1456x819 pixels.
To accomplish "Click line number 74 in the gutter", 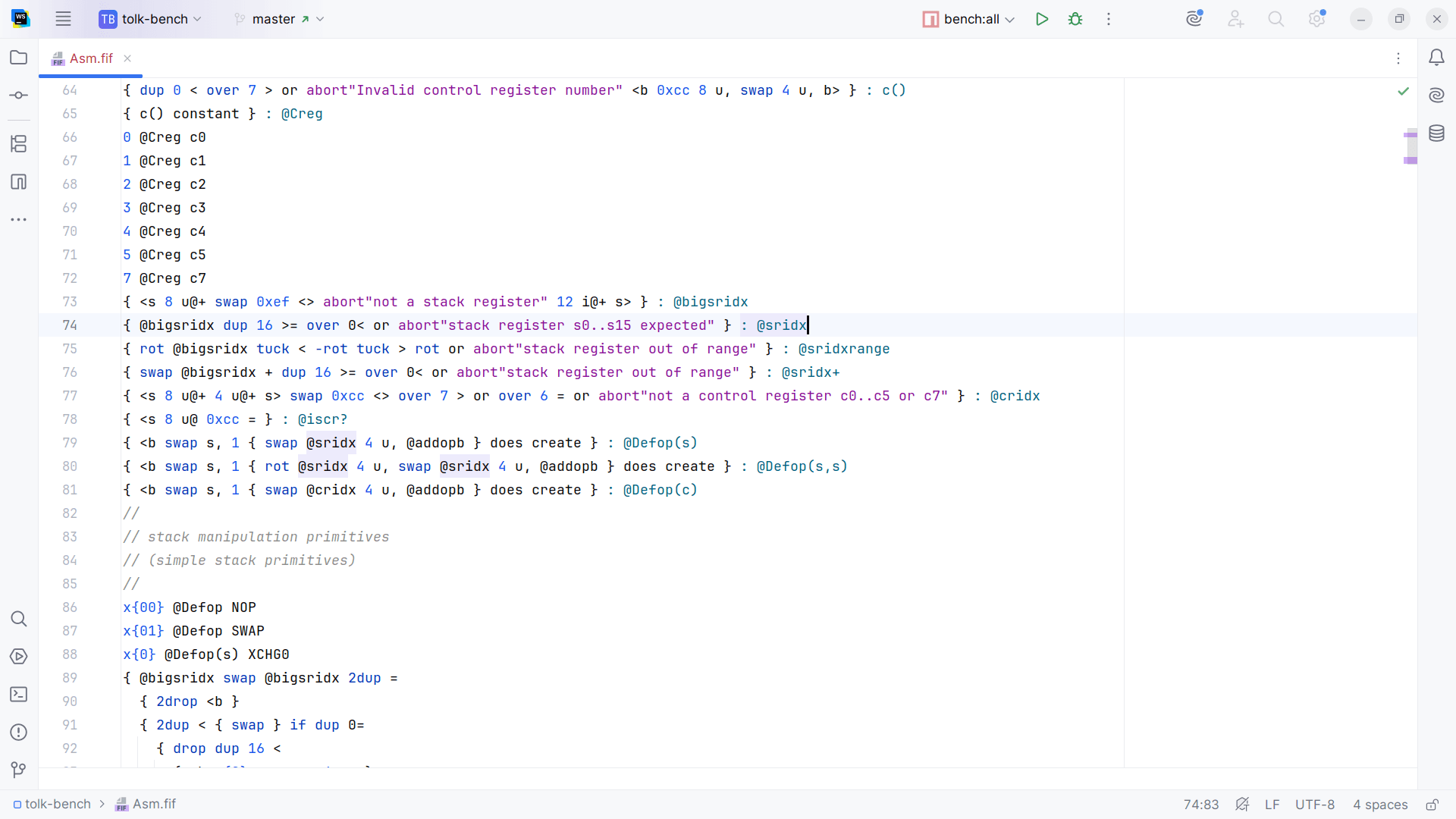I will 70,325.
